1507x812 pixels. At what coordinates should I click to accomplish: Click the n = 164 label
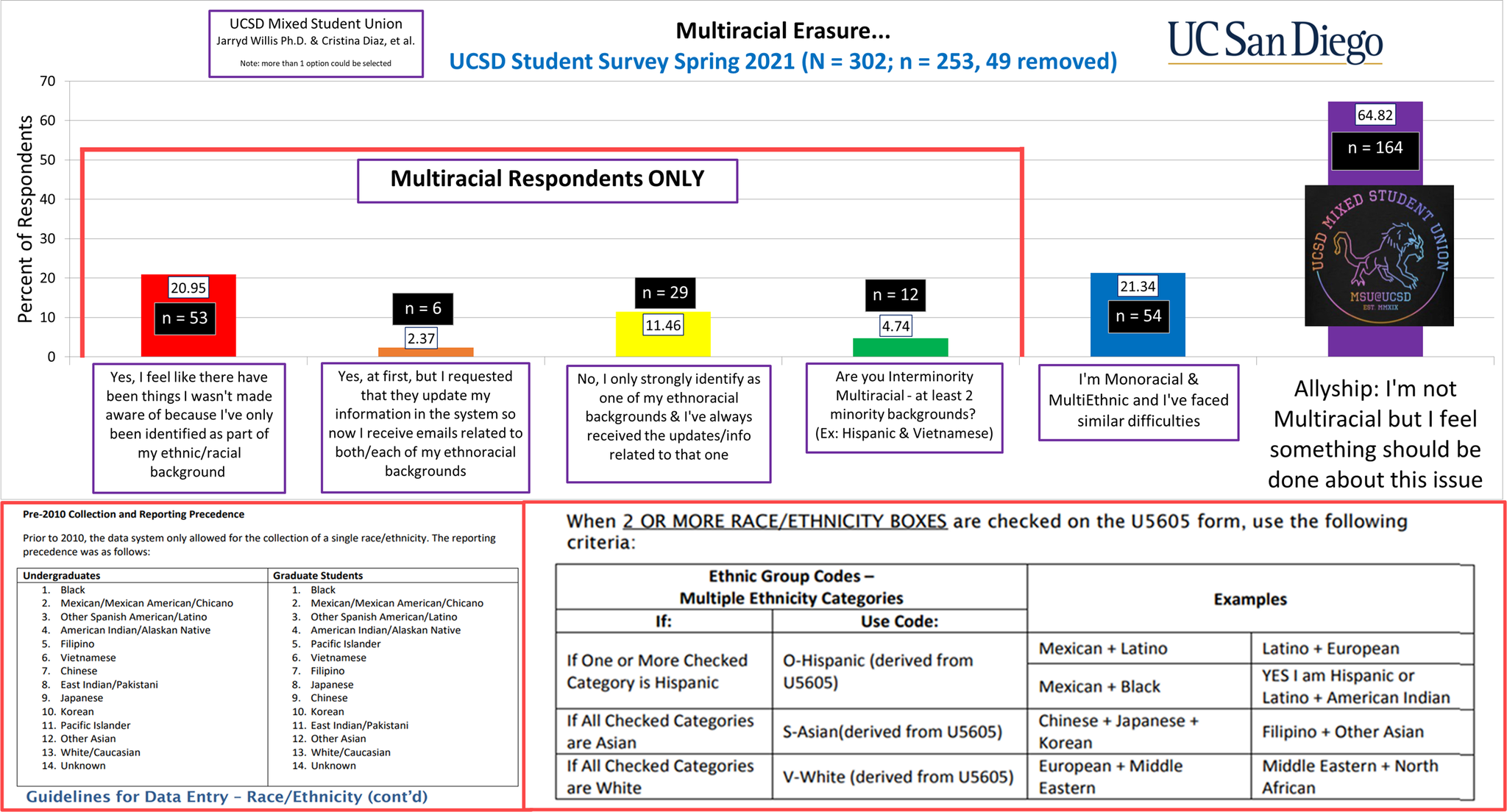click(x=1375, y=148)
